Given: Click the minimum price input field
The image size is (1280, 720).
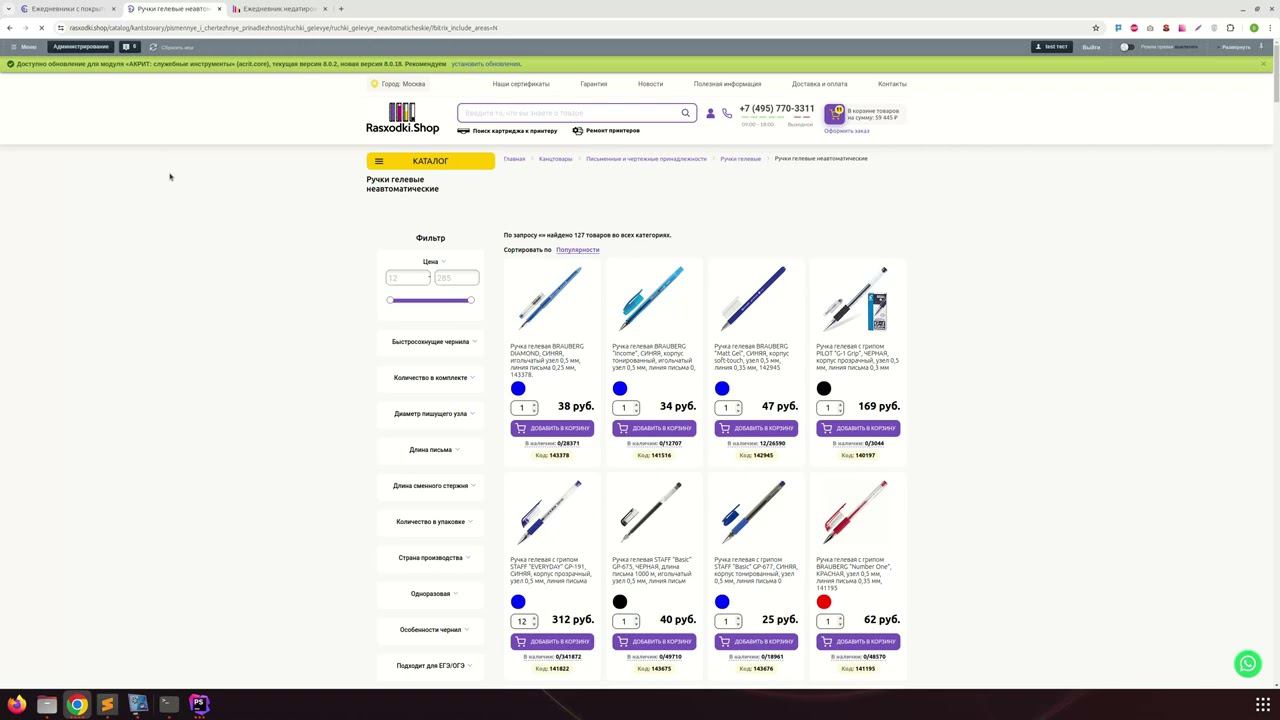Looking at the screenshot, I should 407,278.
